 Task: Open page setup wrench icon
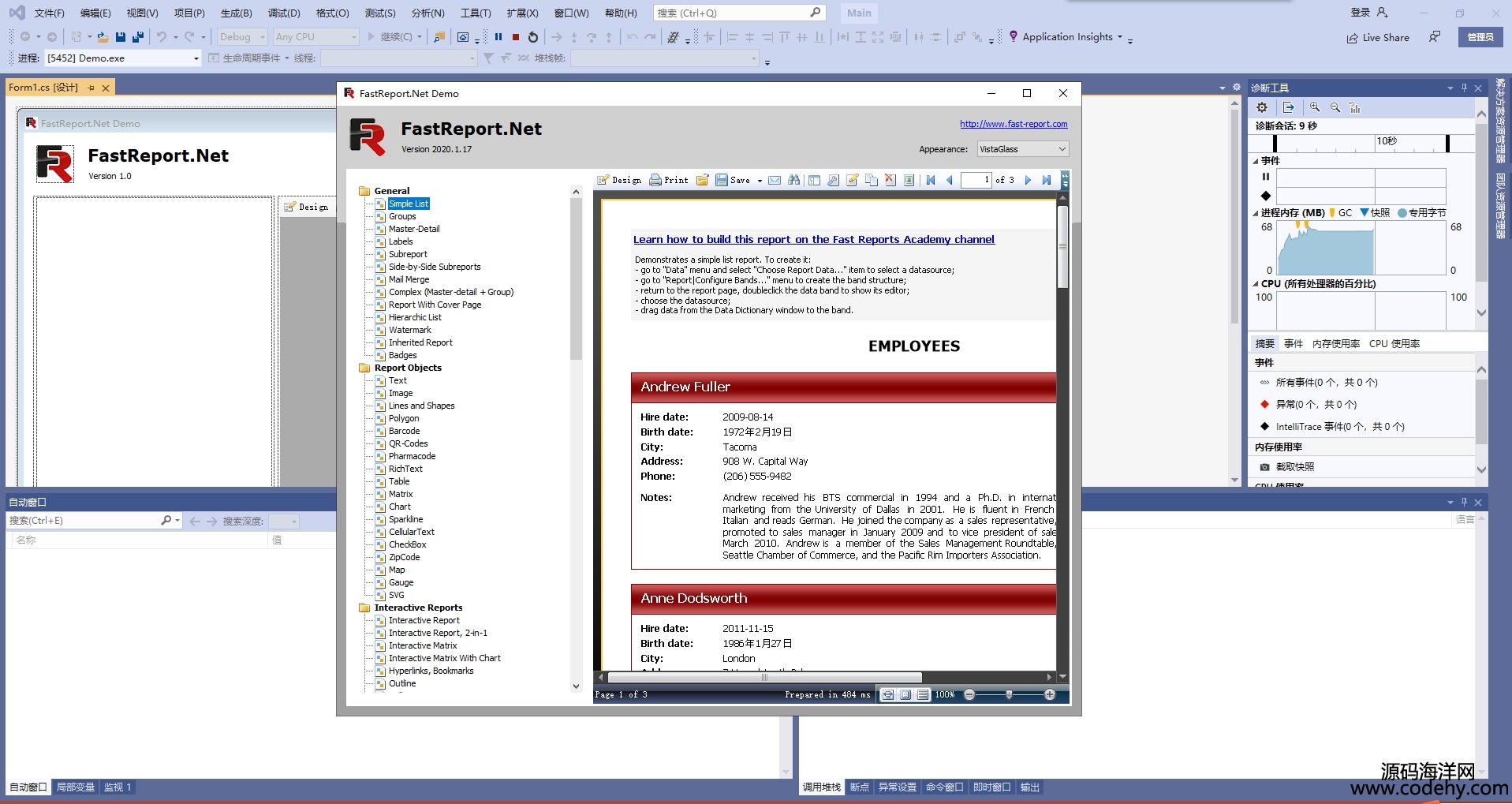coord(833,180)
